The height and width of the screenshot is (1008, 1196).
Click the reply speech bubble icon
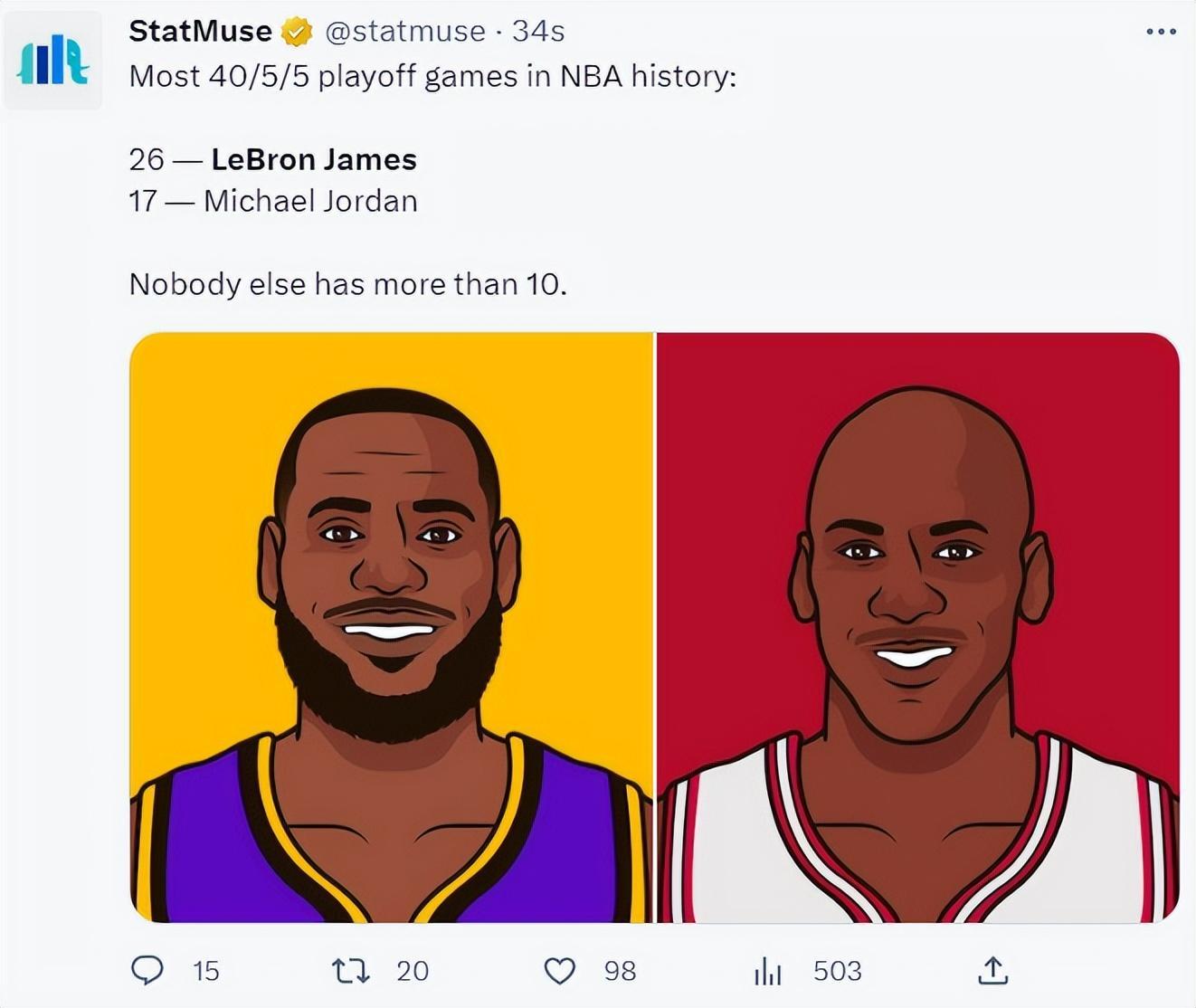pos(147,970)
